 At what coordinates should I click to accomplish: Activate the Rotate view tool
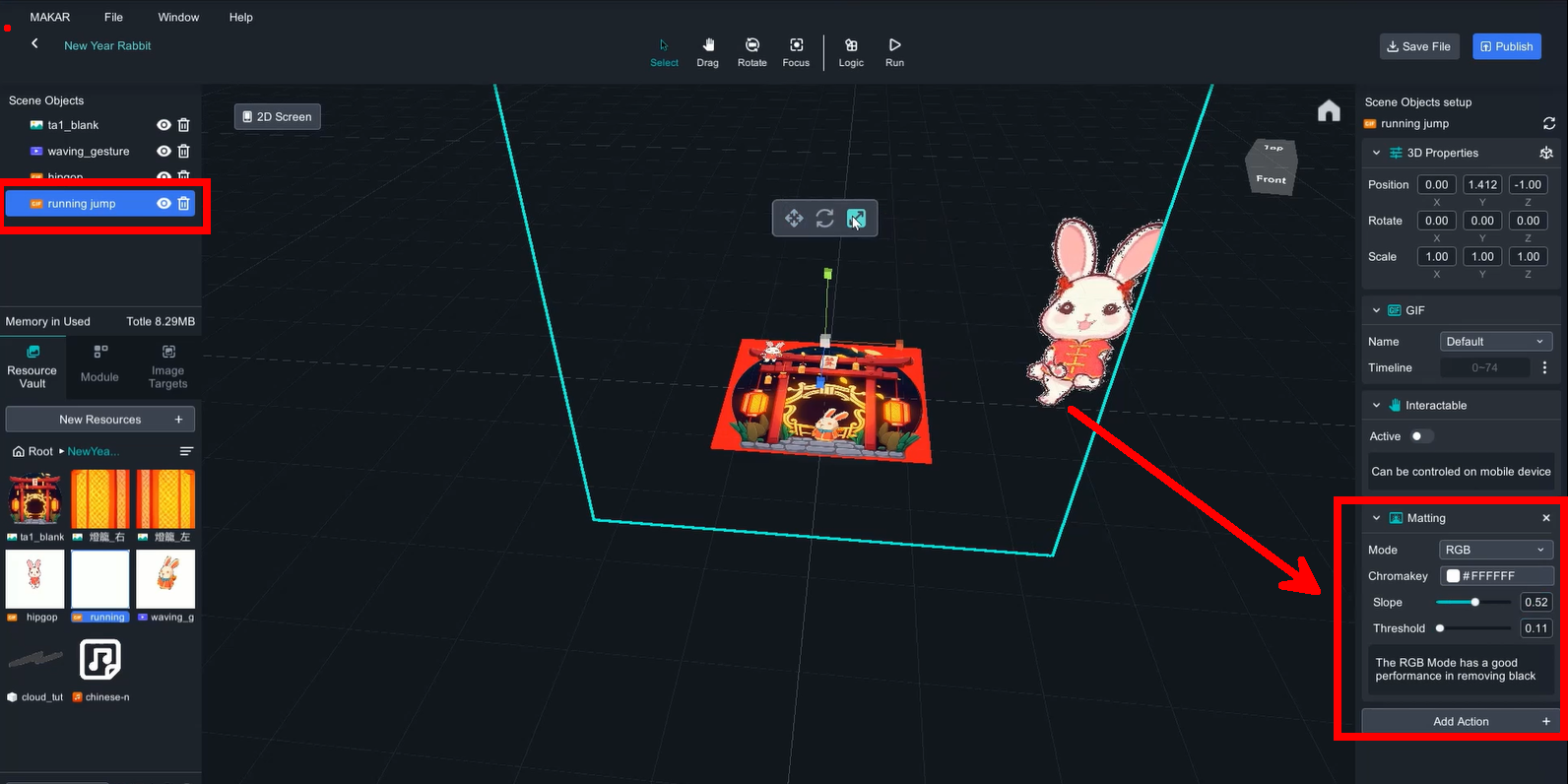pos(751,52)
